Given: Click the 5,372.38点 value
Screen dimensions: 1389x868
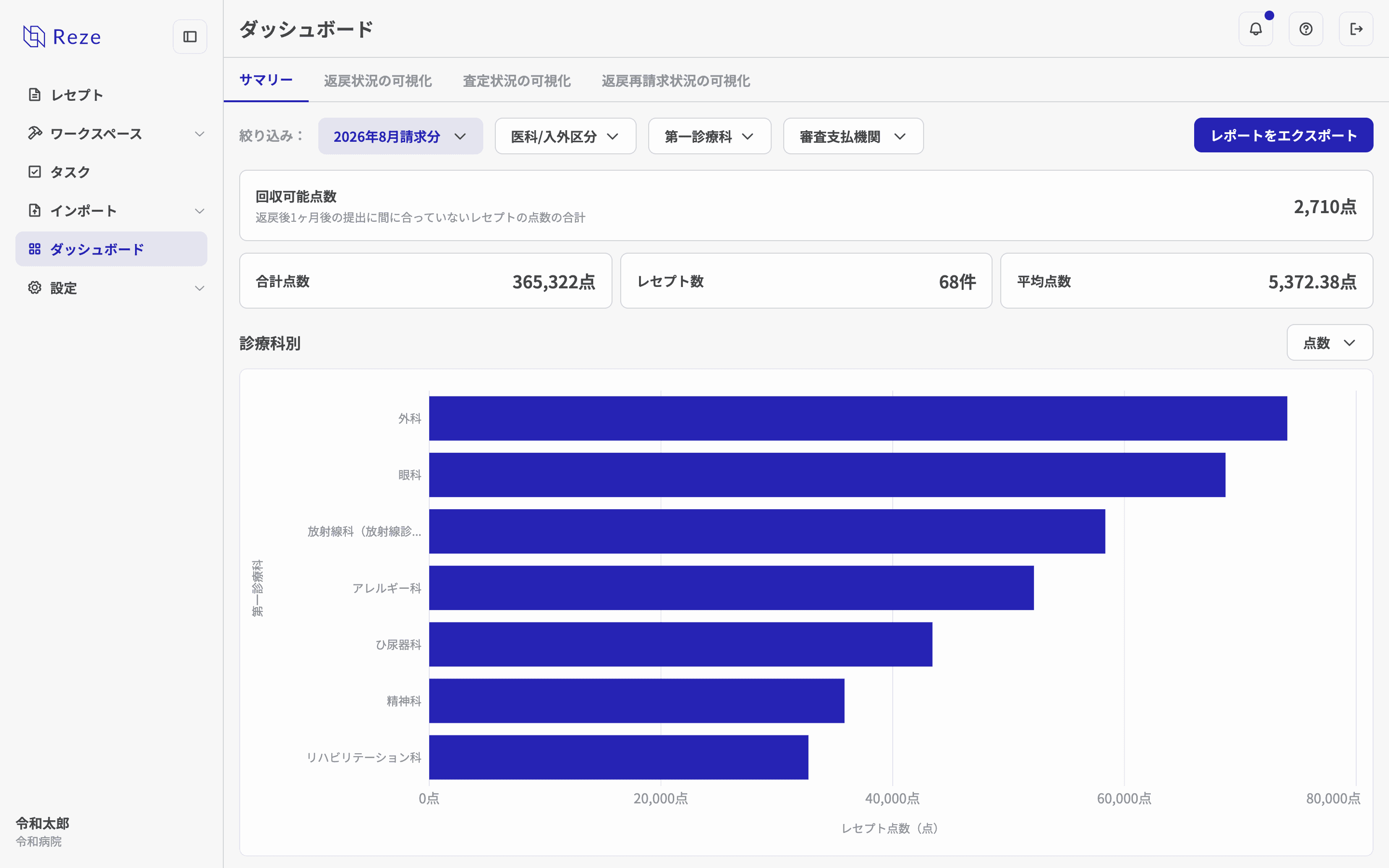Looking at the screenshot, I should point(1312,282).
